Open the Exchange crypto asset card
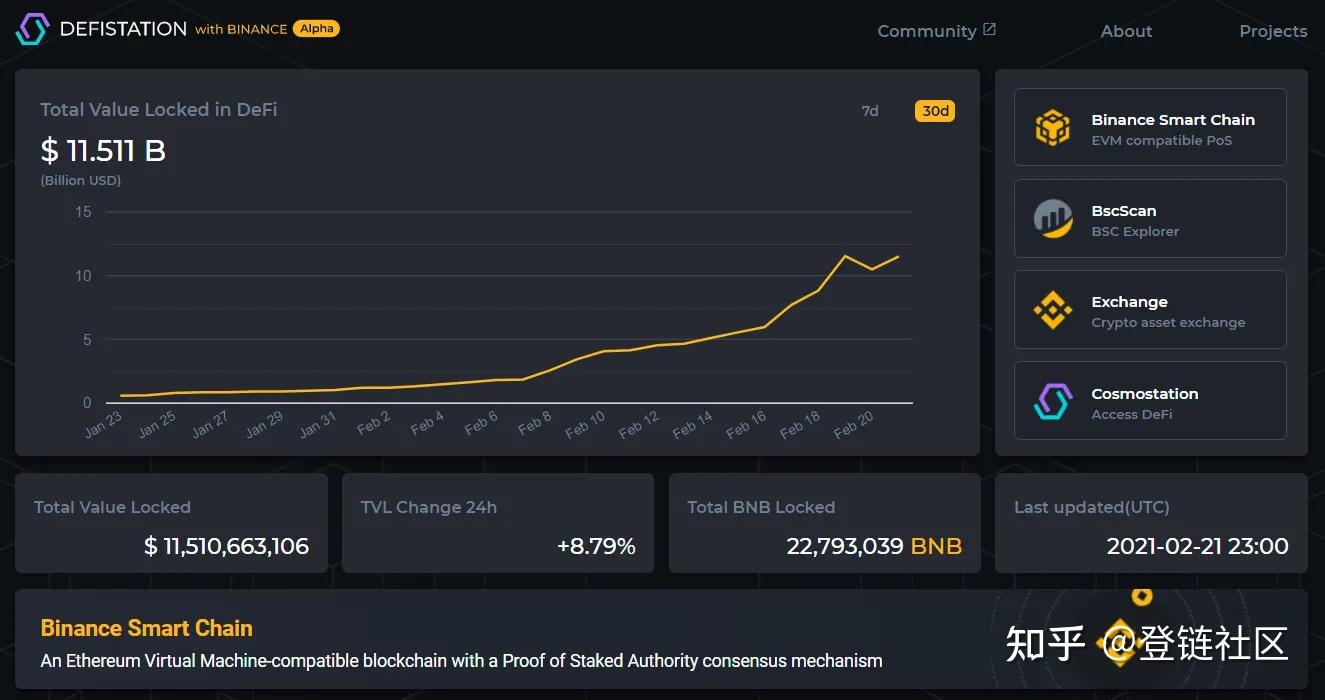 [1150, 309]
